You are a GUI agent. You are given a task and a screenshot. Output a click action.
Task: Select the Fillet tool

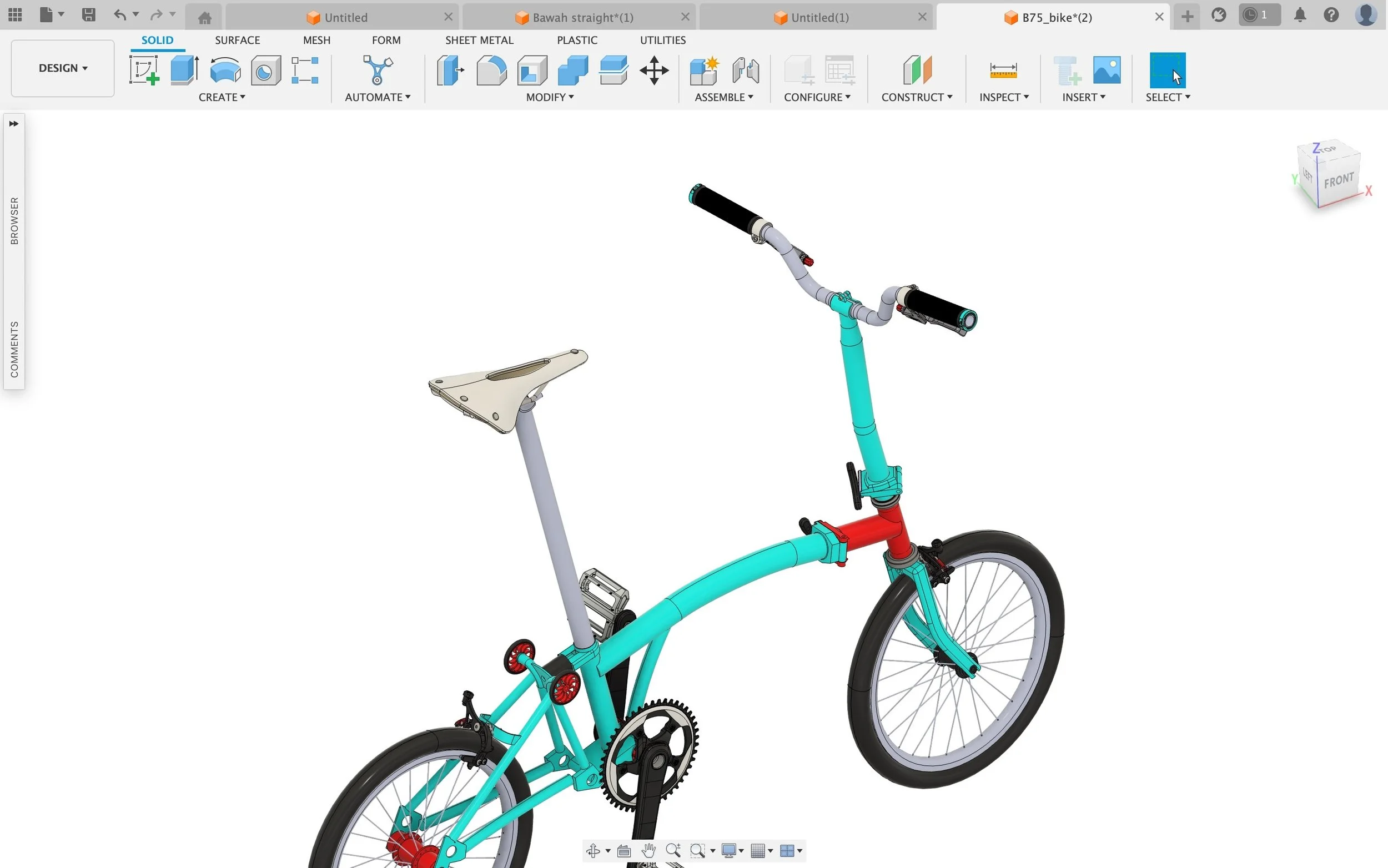(491, 70)
